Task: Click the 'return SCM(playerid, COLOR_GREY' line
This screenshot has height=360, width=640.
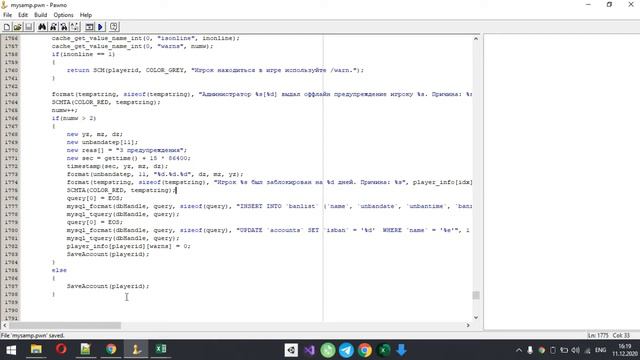Action: tap(215, 70)
